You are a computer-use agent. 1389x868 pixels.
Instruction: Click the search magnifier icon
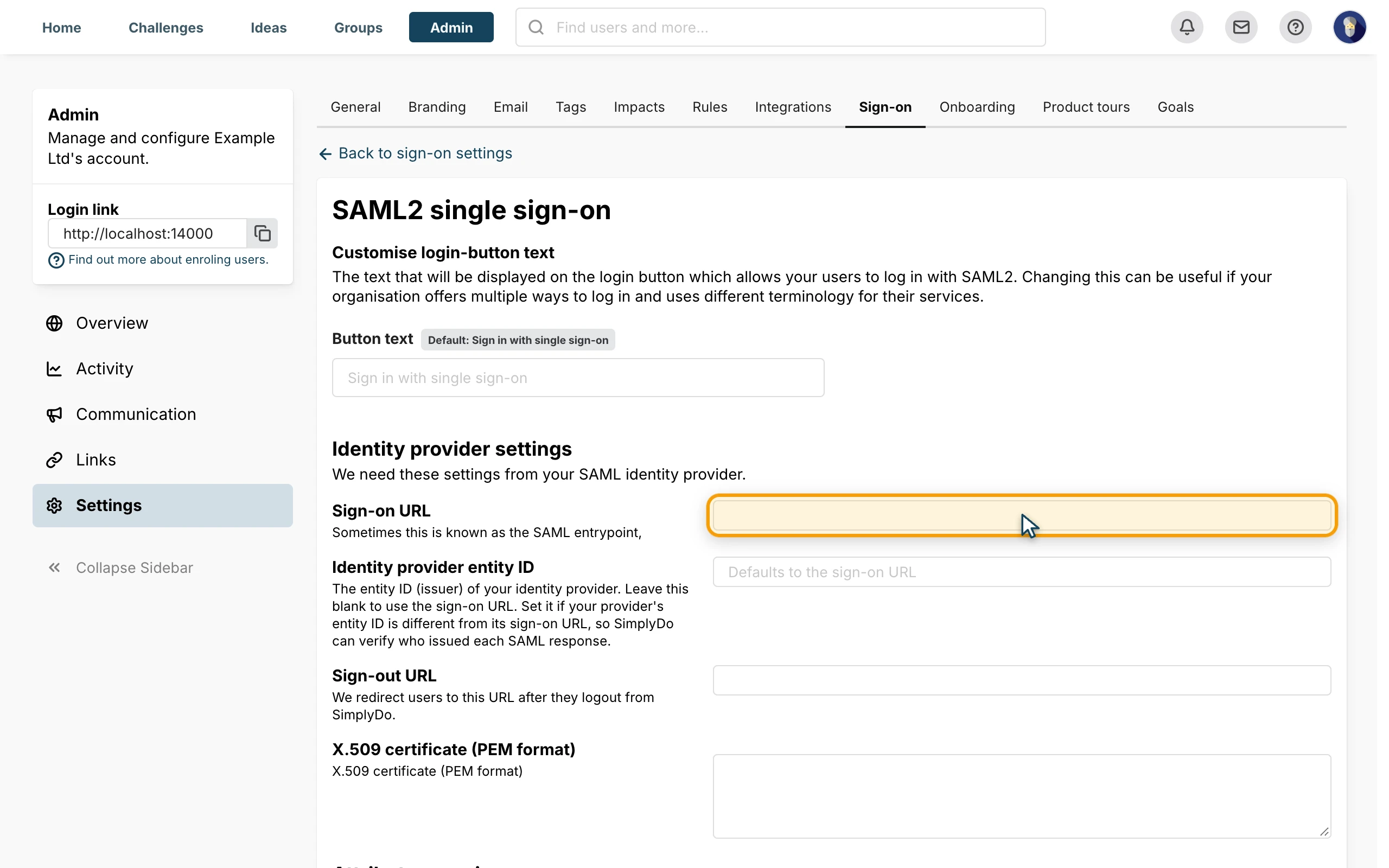click(536, 27)
